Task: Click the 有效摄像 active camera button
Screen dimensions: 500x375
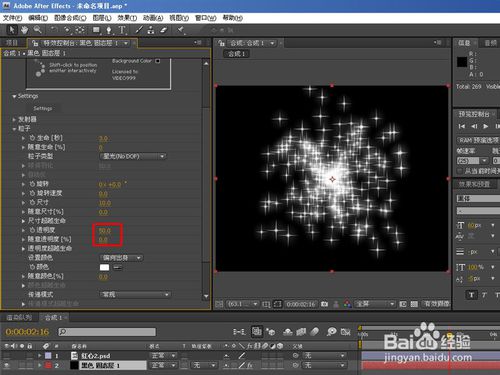Action: (437, 304)
